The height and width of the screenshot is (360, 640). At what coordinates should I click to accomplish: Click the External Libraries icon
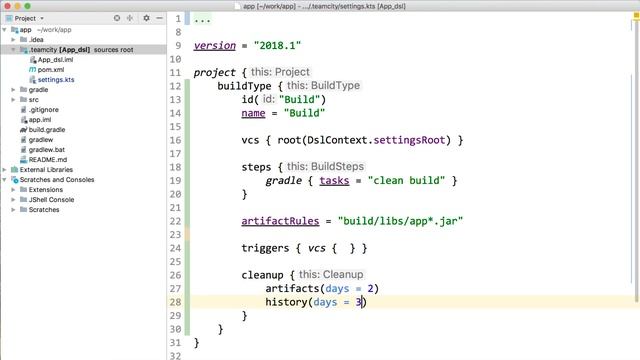coord(15,169)
